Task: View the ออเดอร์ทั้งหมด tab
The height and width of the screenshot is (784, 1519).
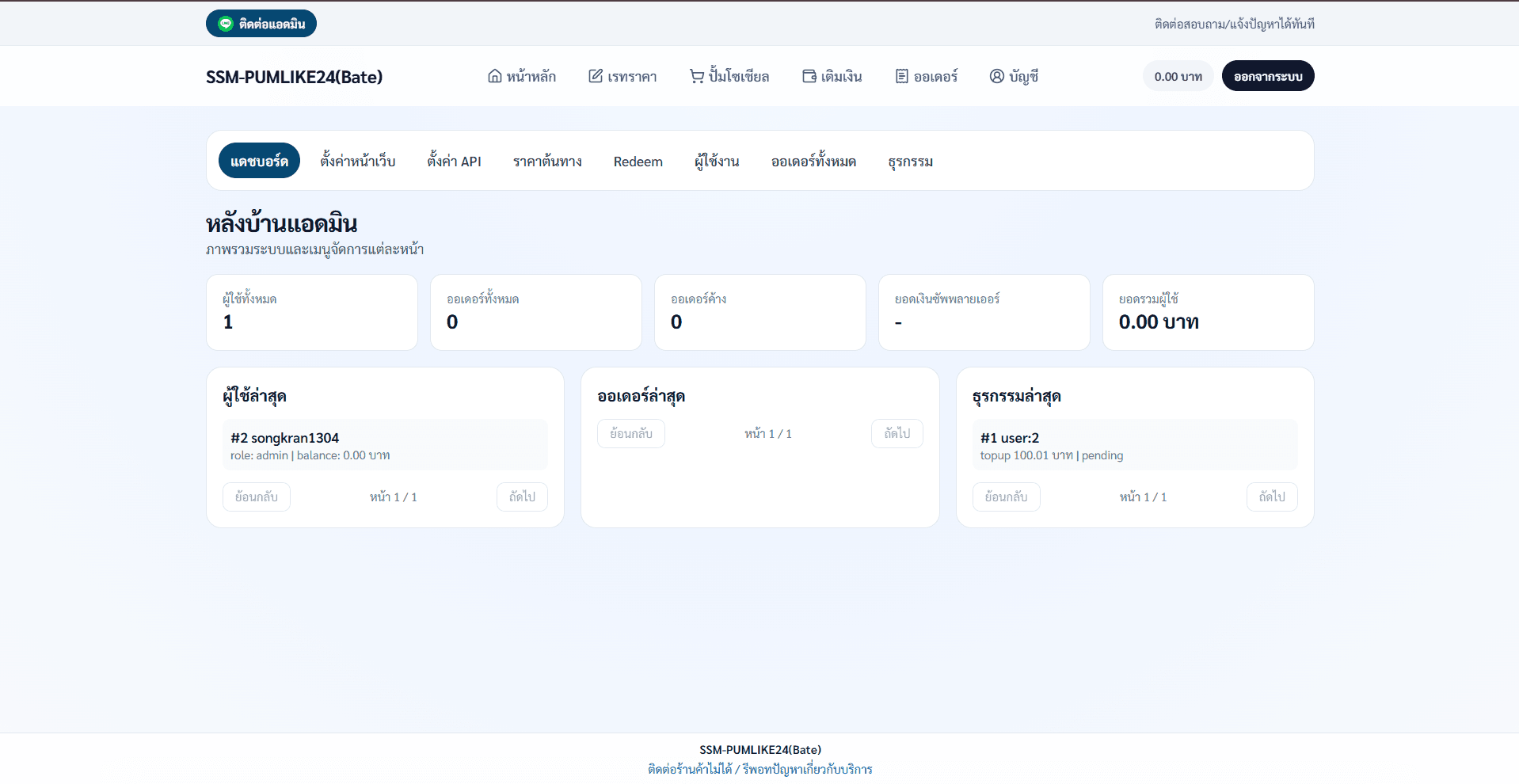Action: pos(813,161)
